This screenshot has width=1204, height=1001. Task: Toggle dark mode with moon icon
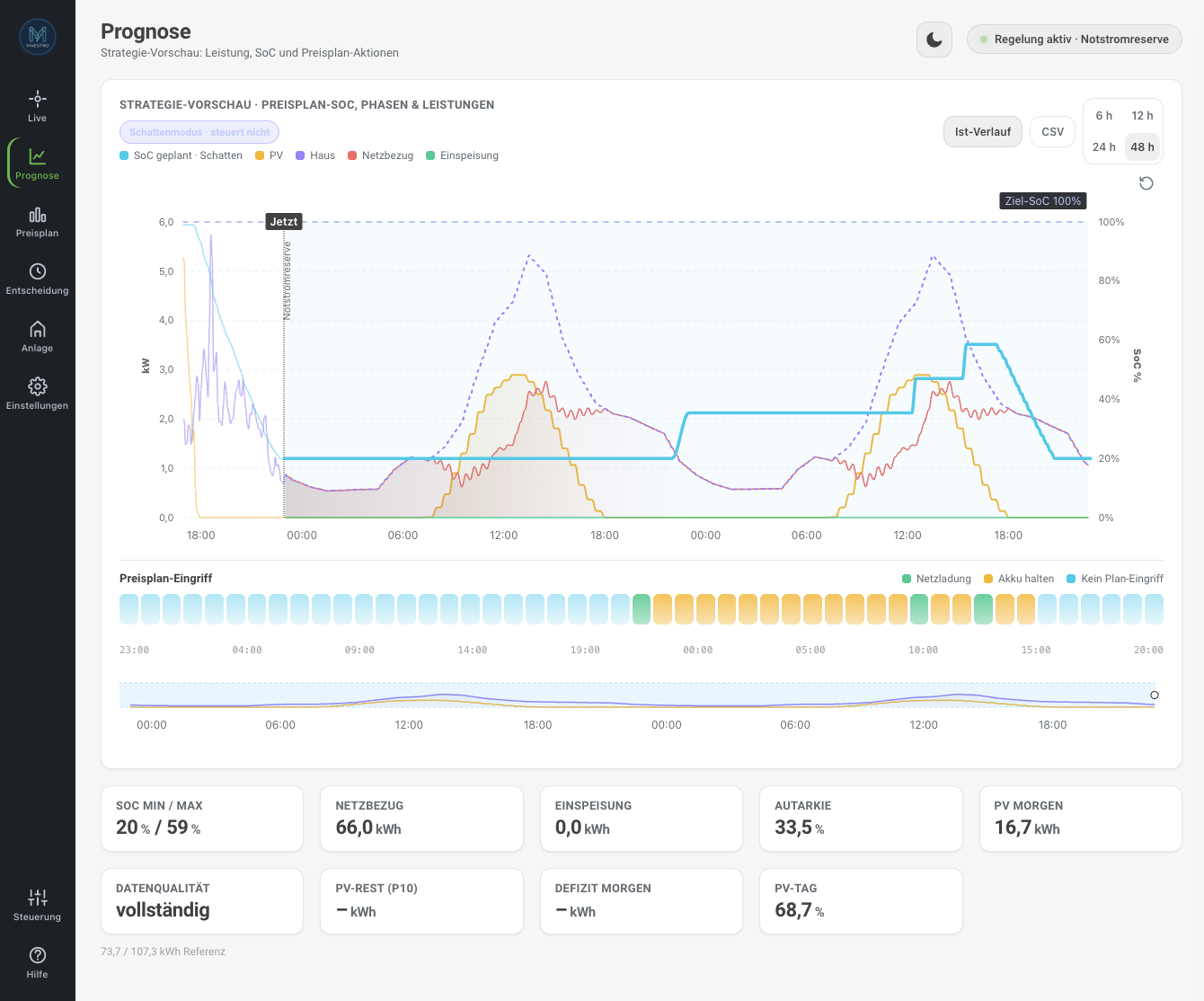(x=934, y=40)
